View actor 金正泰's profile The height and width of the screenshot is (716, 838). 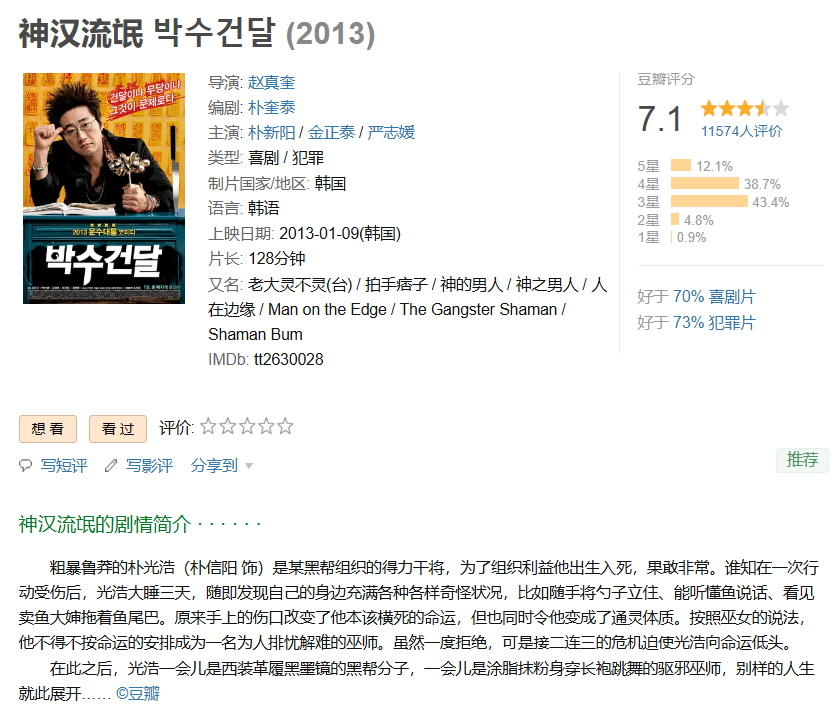pos(331,133)
